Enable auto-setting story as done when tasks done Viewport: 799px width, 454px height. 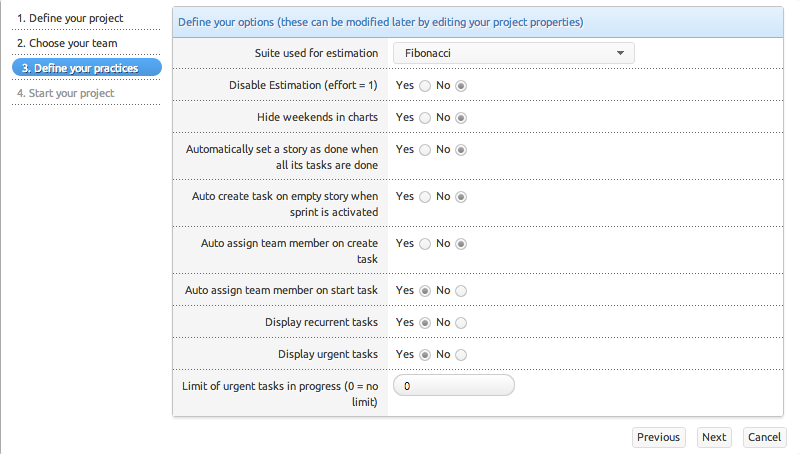pos(425,150)
